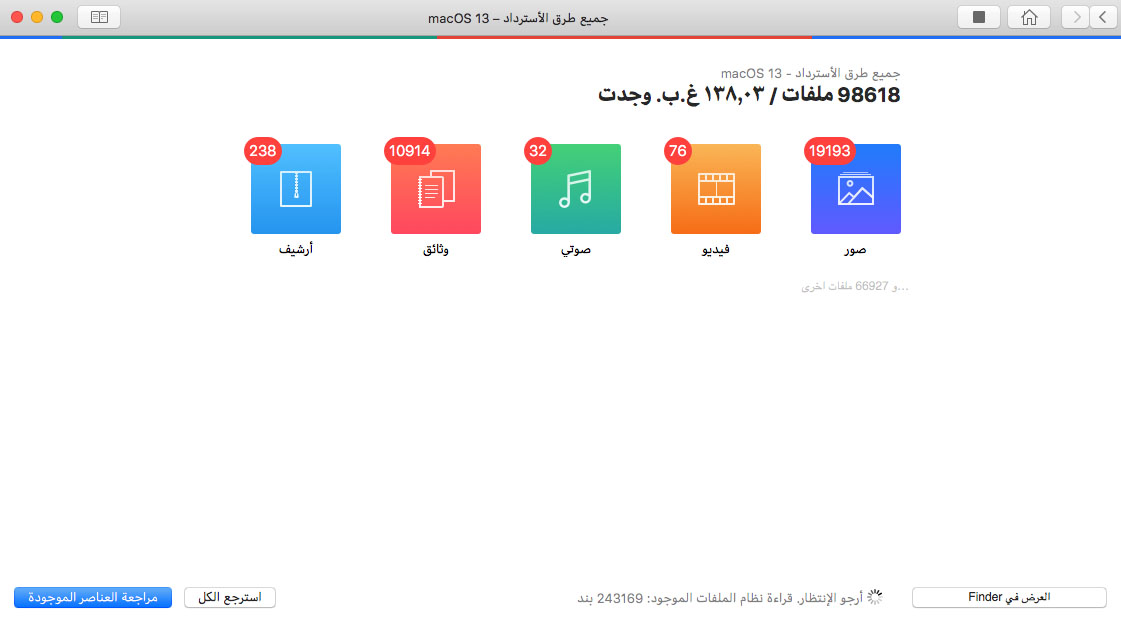This screenshot has width=1121, height=618.
Task: Open the Audio (صوتي) music note tile
Action: click(576, 189)
